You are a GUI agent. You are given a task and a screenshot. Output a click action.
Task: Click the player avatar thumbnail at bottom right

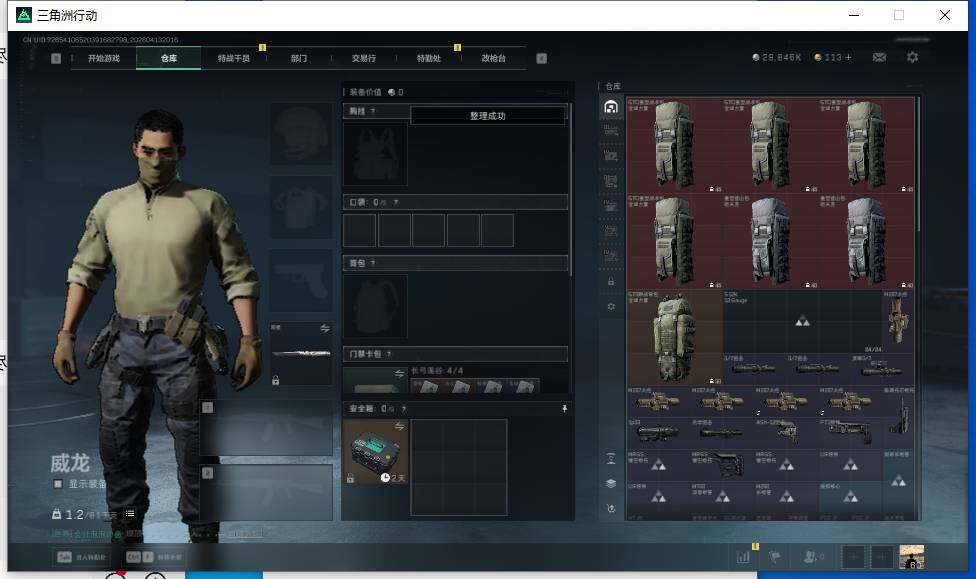(x=910, y=557)
